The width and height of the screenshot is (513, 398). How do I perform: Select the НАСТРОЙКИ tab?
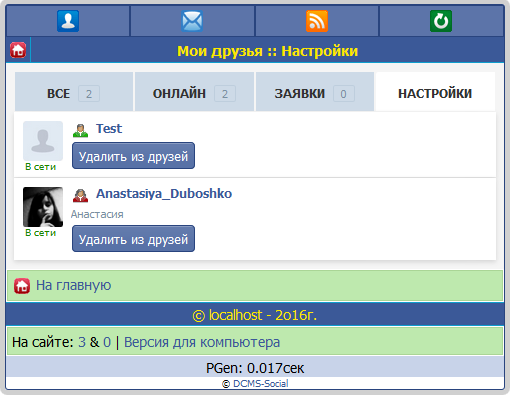pos(435,92)
